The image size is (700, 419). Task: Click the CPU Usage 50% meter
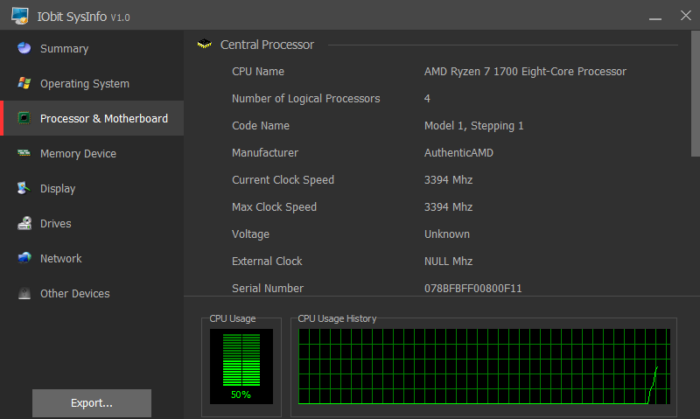point(241,366)
